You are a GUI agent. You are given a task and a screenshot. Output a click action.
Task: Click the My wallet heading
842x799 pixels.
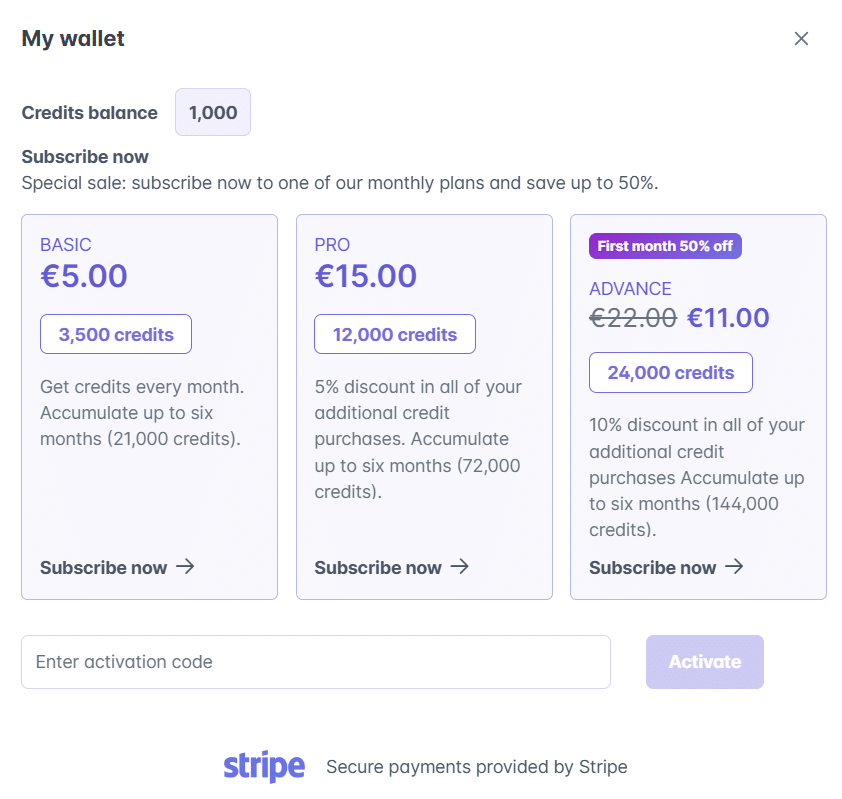click(x=71, y=38)
